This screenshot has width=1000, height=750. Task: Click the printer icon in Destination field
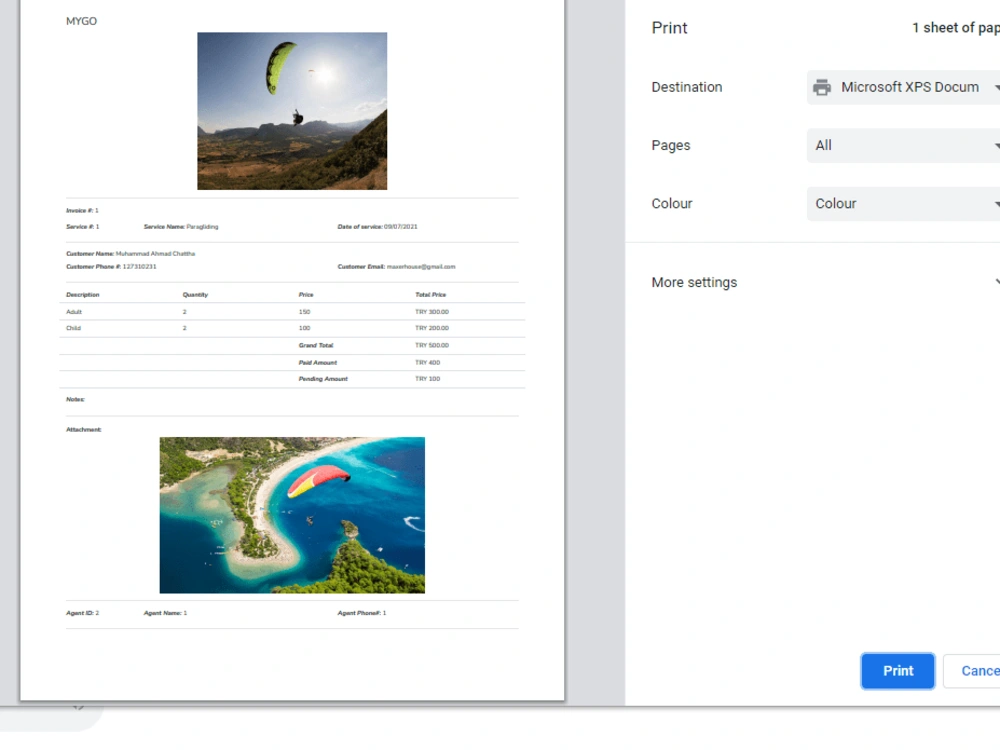[x=822, y=87]
